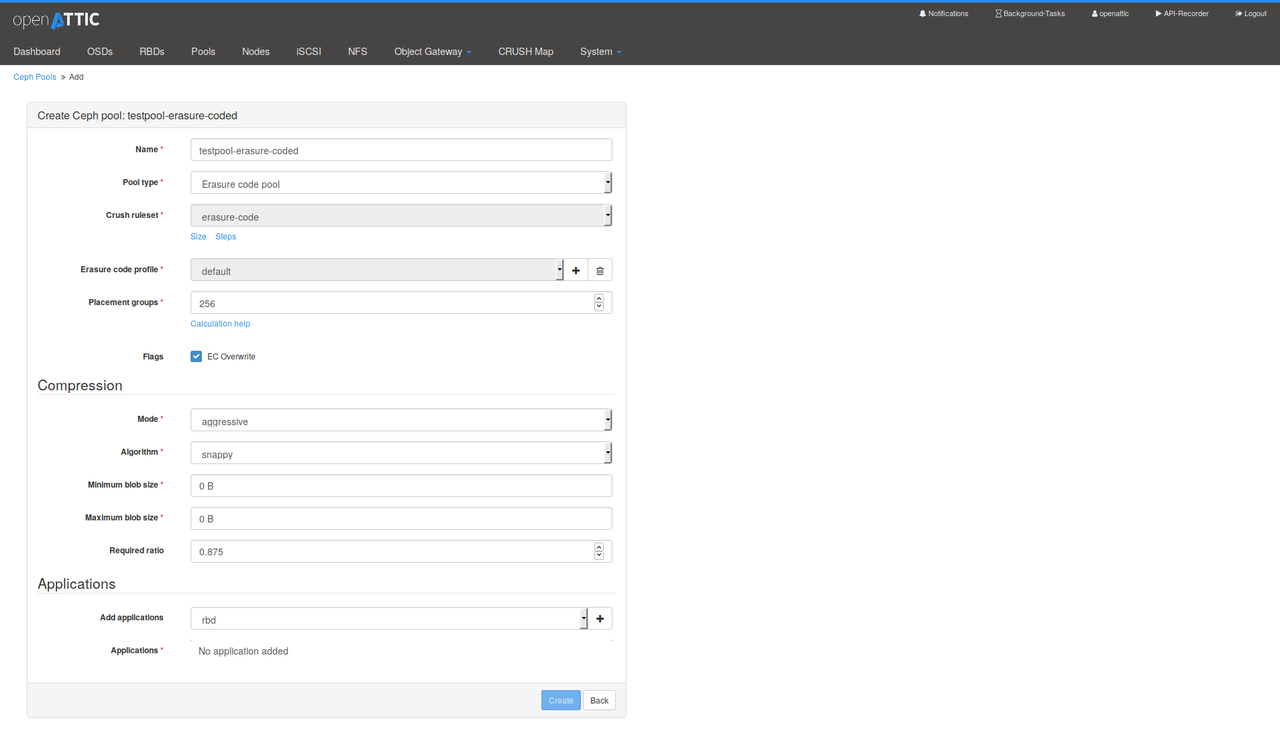1280x731 pixels.
Task: Open the Erasure code profile dropdown
Action: tap(377, 270)
